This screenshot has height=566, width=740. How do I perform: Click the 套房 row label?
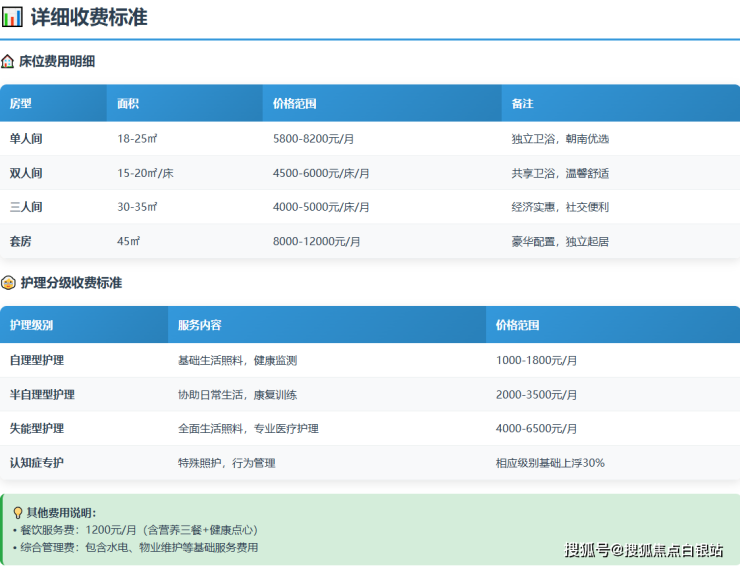(x=20, y=241)
